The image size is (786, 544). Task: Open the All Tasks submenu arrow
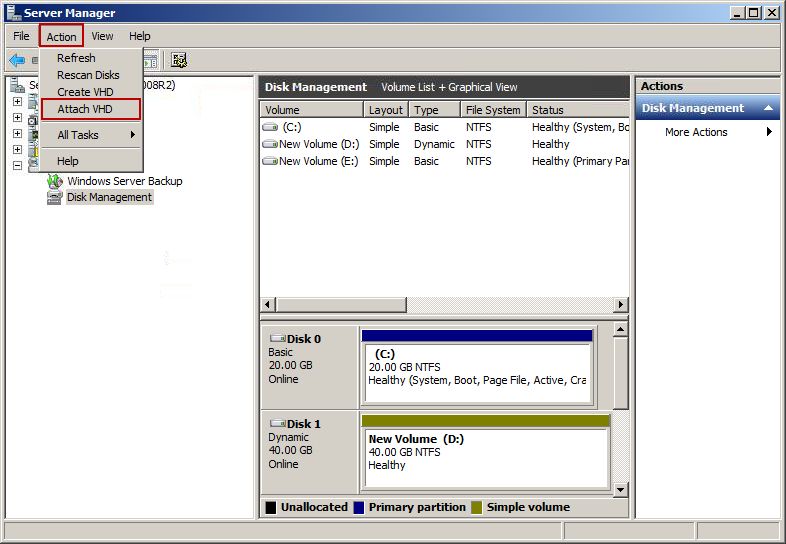click(132, 134)
